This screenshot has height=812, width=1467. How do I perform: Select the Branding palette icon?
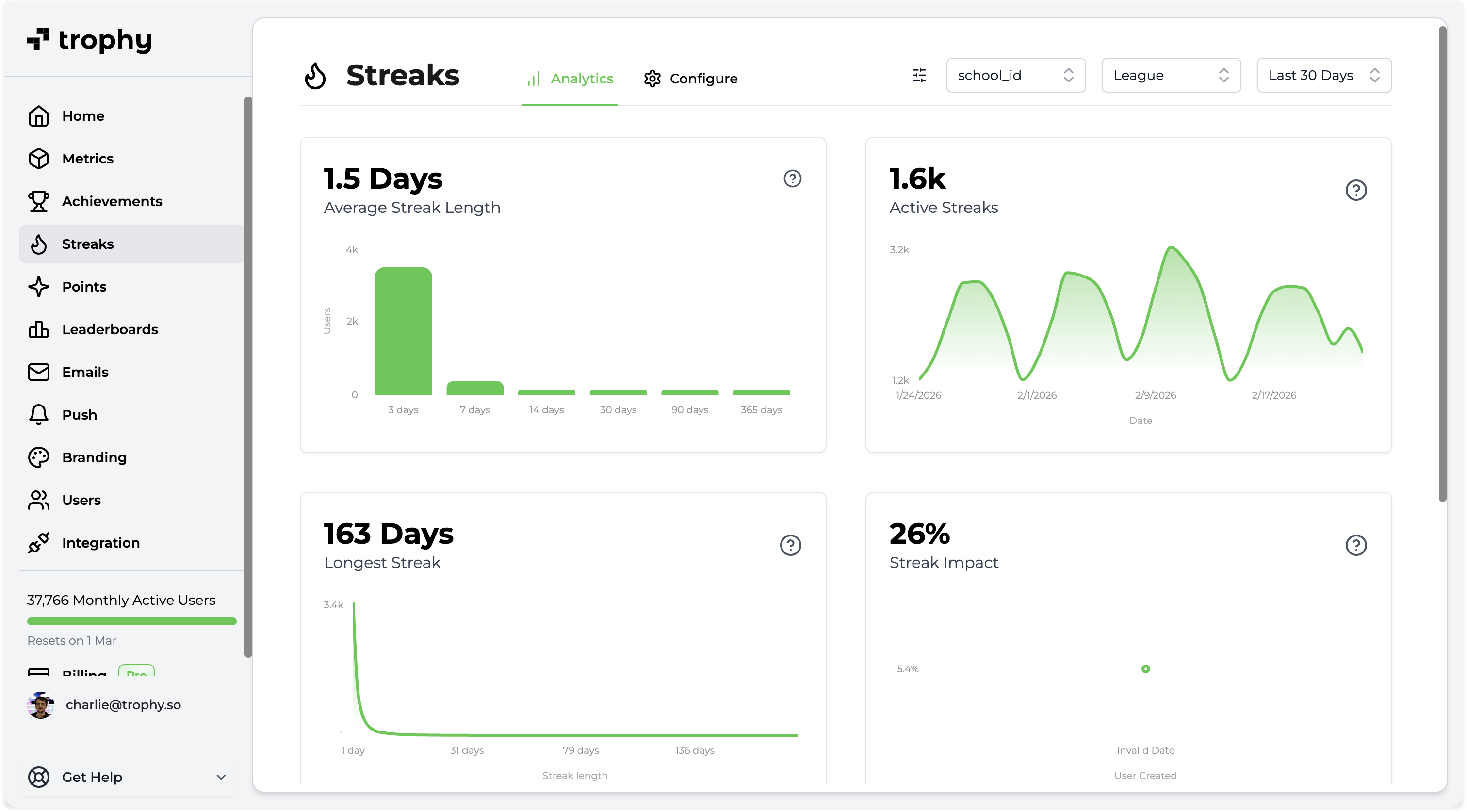[x=39, y=457]
